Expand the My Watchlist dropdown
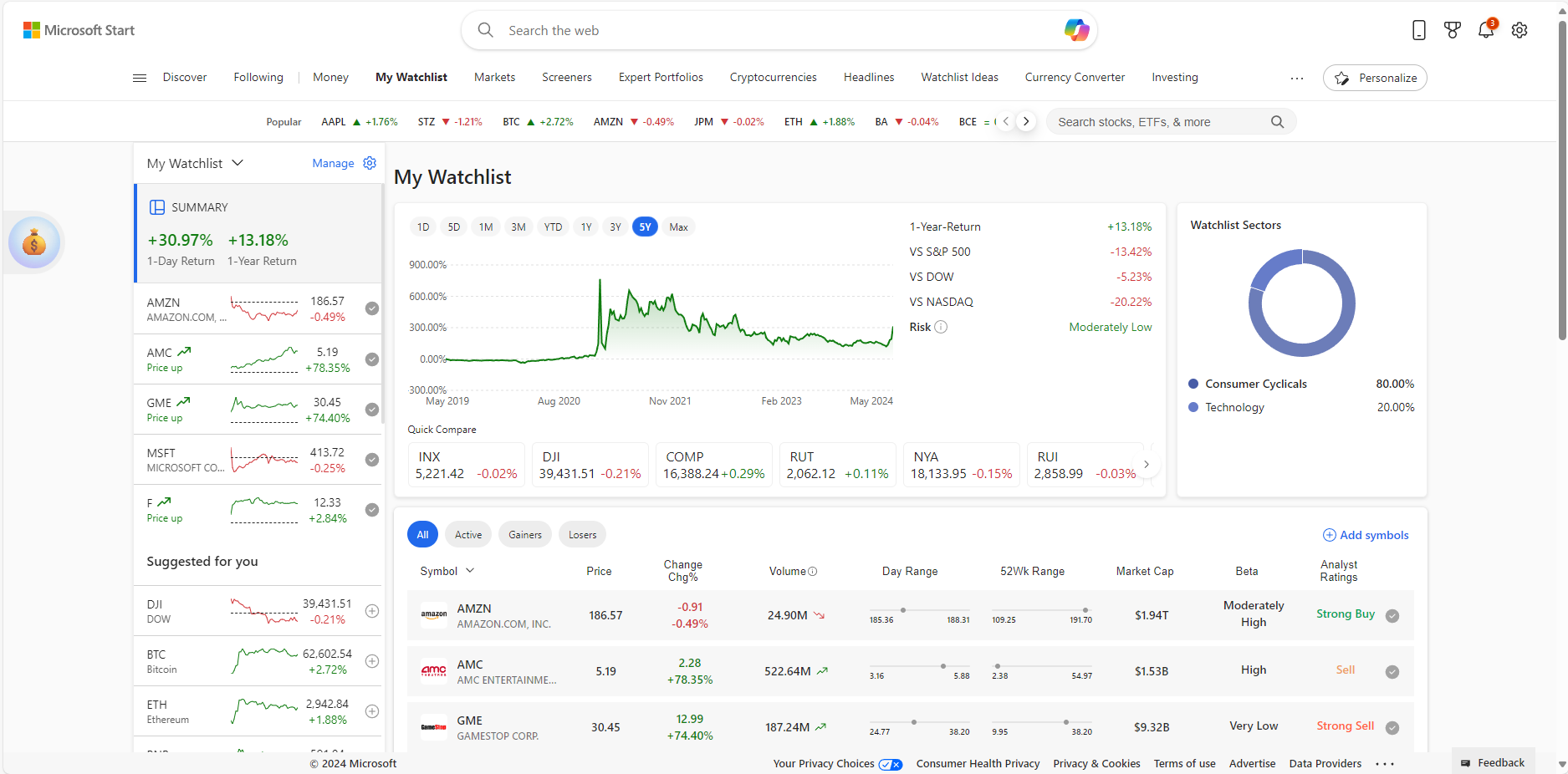This screenshot has width=1568, height=774. coord(237,163)
